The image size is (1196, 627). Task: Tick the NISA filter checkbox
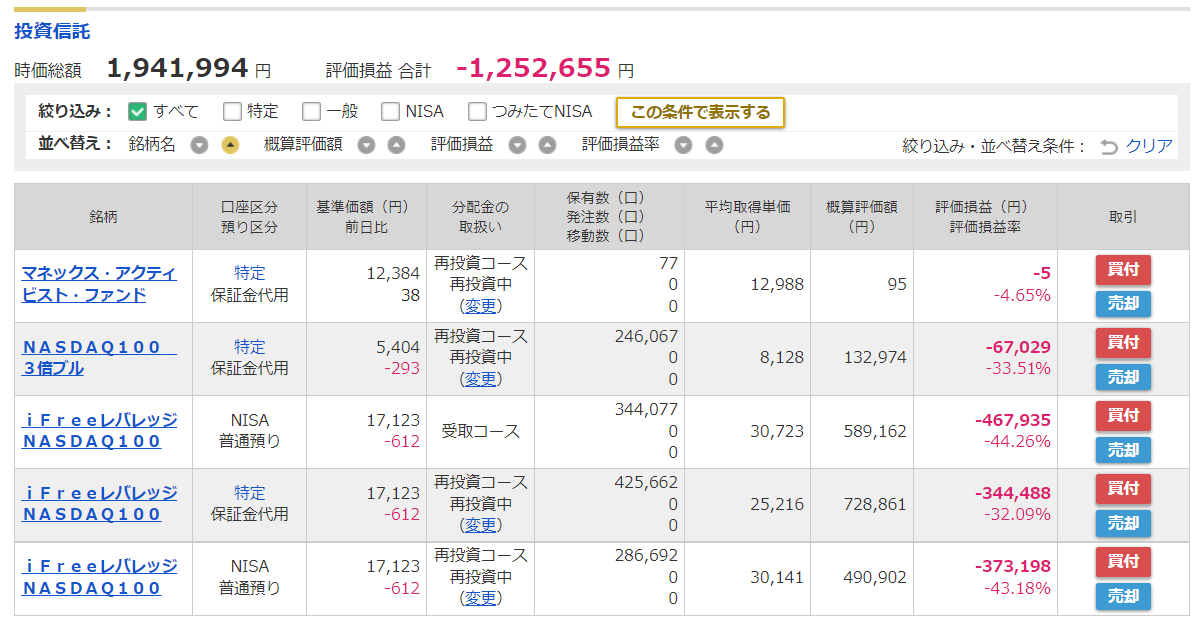pos(390,111)
